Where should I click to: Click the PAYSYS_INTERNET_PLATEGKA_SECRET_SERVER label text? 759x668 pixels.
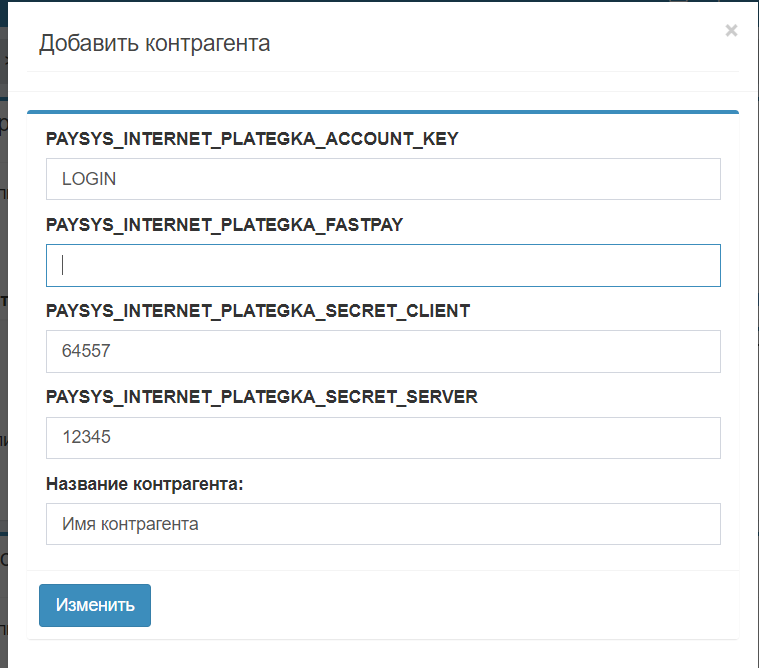click(262, 397)
